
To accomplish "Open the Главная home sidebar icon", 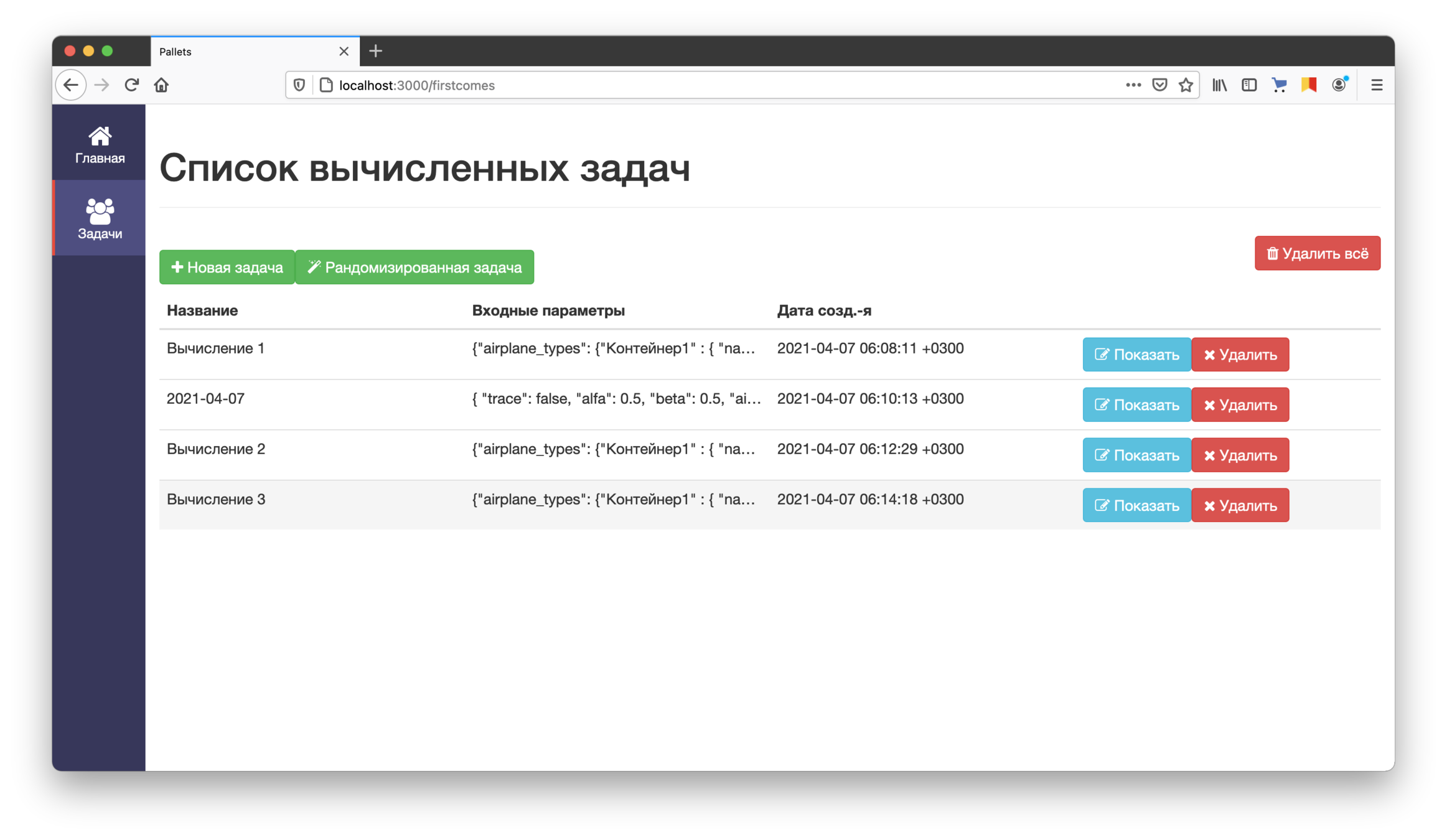I will (x=100, y=144).
